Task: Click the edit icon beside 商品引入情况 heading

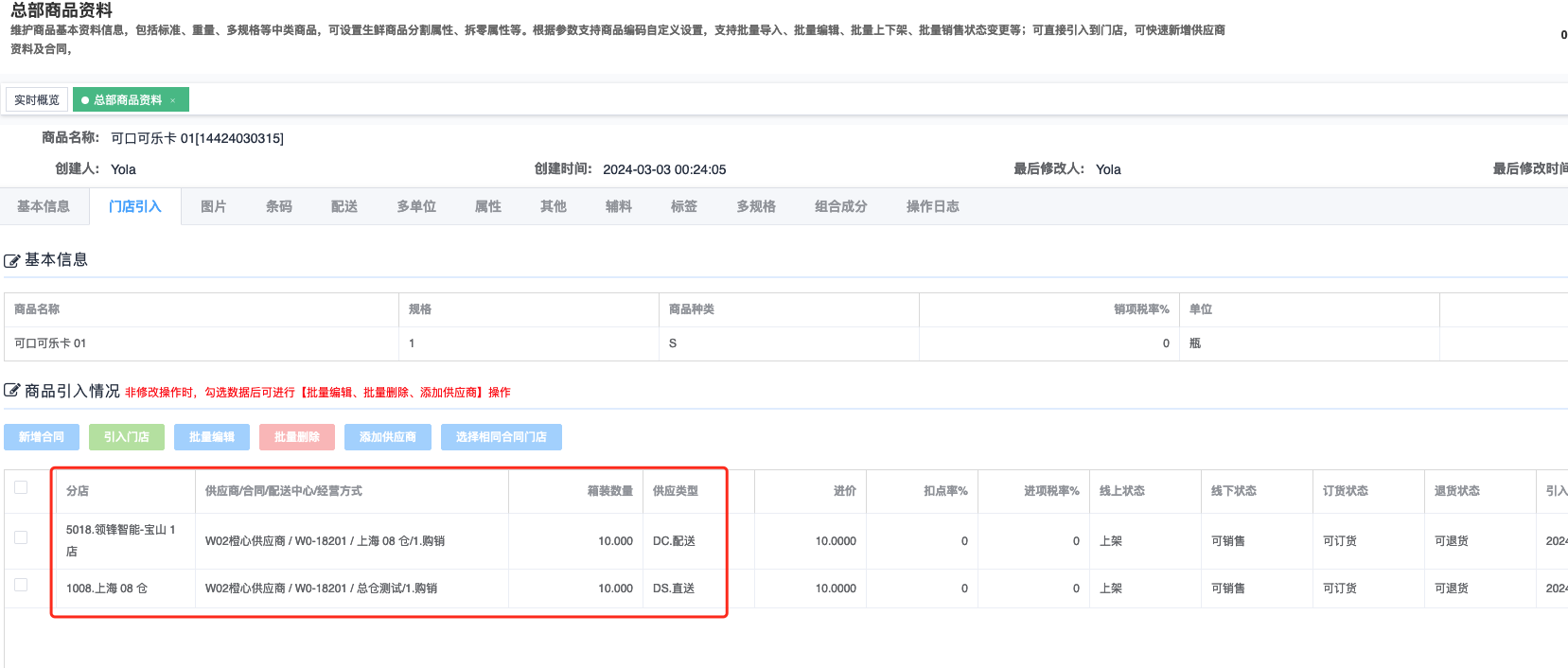Action: [12, 391]
